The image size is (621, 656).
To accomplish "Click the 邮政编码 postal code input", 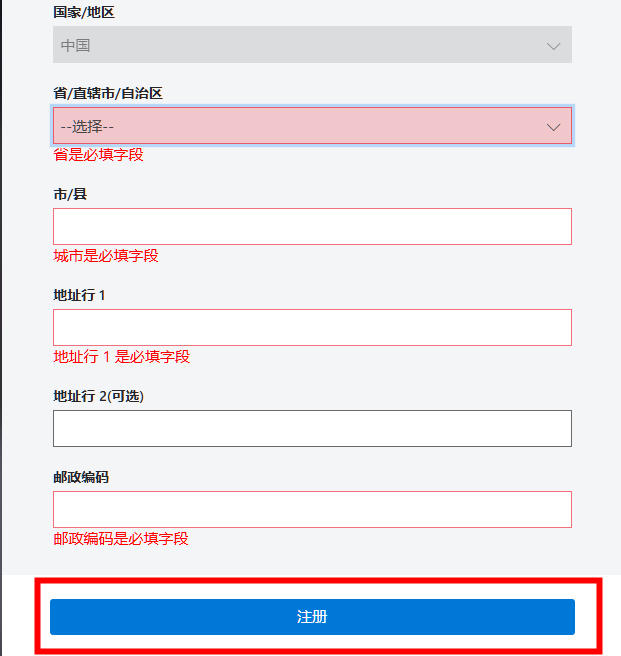I will click(312, 509).
